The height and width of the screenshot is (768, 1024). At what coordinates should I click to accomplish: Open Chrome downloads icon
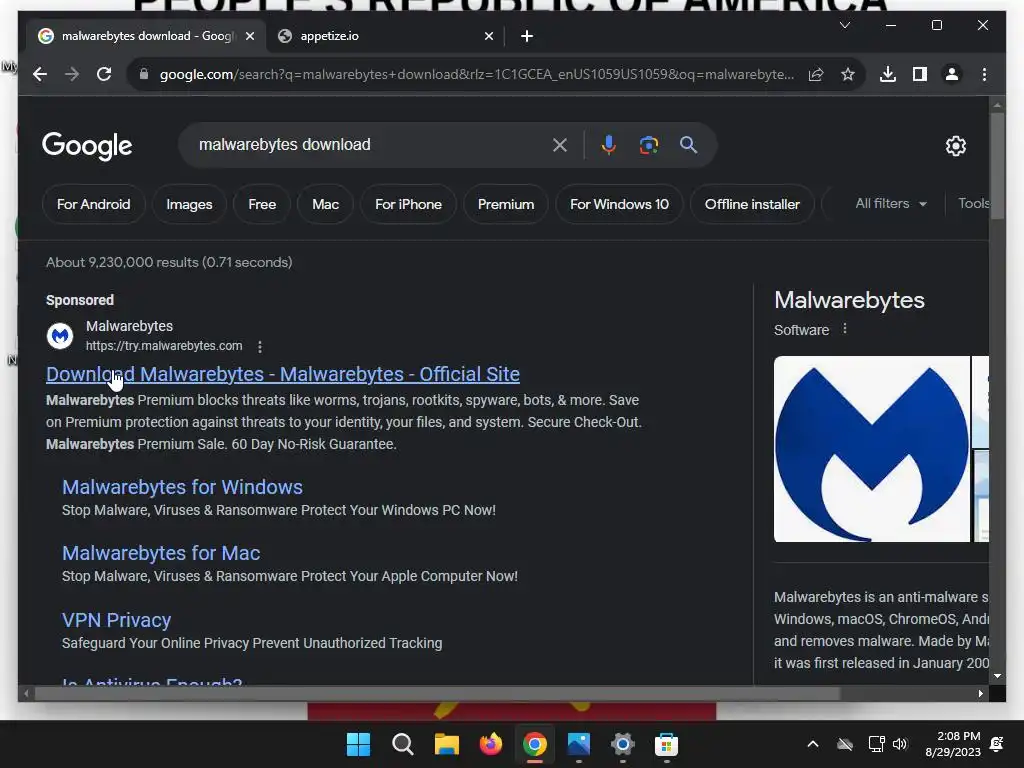[x=888, y=74]
